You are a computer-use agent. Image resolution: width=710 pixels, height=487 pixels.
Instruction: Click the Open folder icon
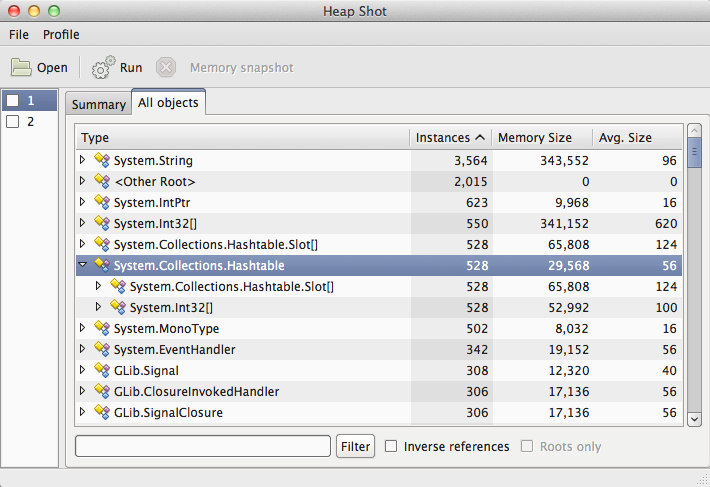[x=21, y=68]
